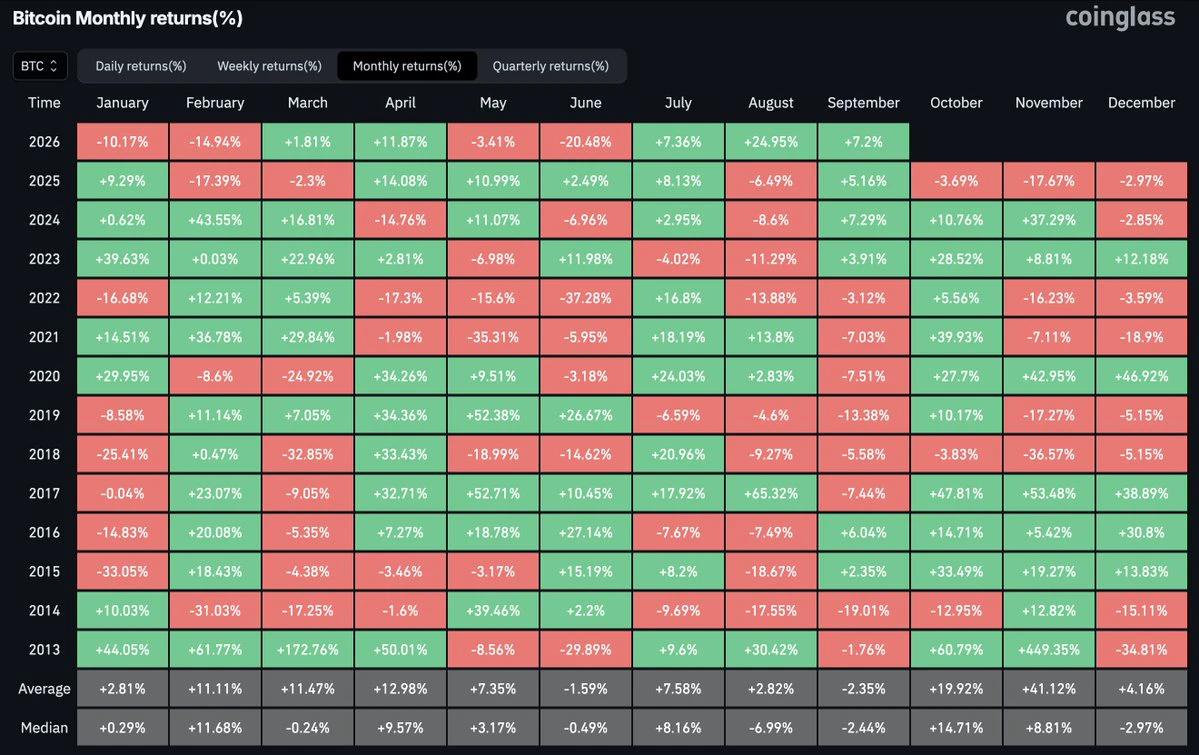Click the 2026 row label

click(x=44, y=142)
